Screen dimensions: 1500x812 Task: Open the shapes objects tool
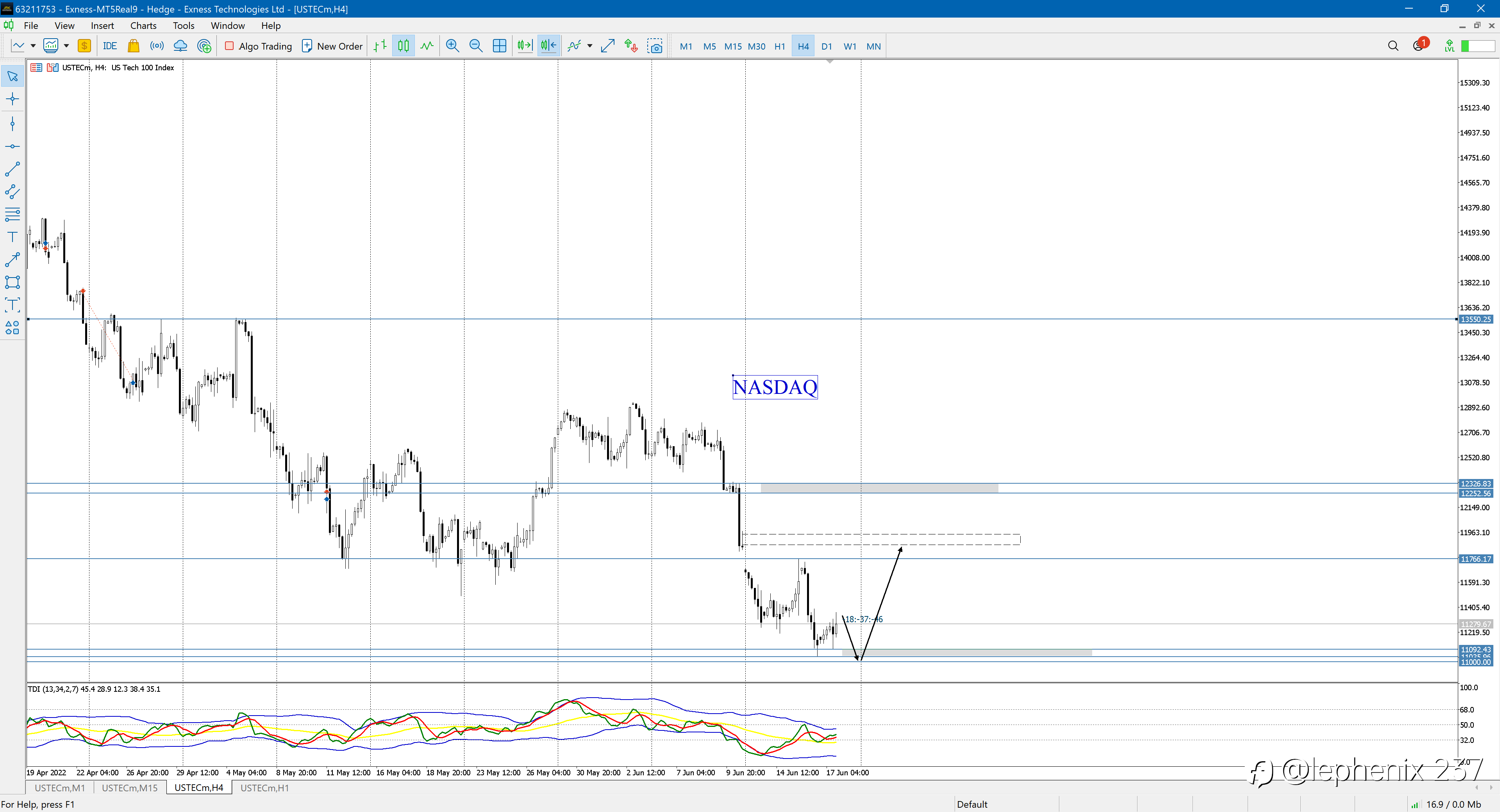(x=12, y=328)
